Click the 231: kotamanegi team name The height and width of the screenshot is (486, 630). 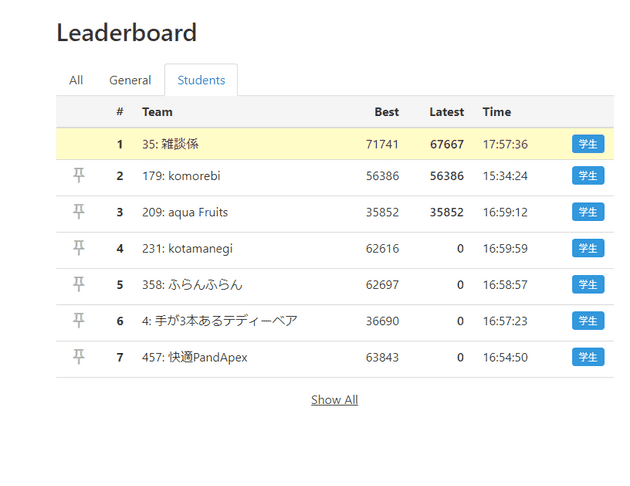(x=187, y=248)
